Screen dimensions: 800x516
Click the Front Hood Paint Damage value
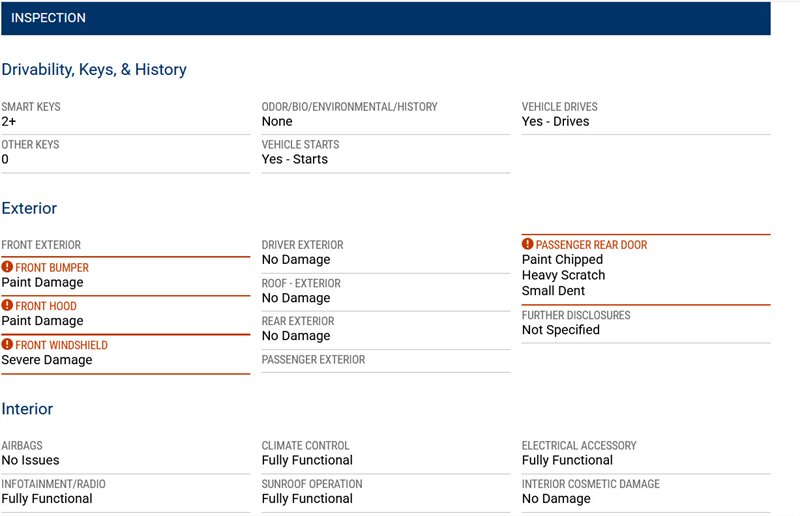(x=42, y=321)
